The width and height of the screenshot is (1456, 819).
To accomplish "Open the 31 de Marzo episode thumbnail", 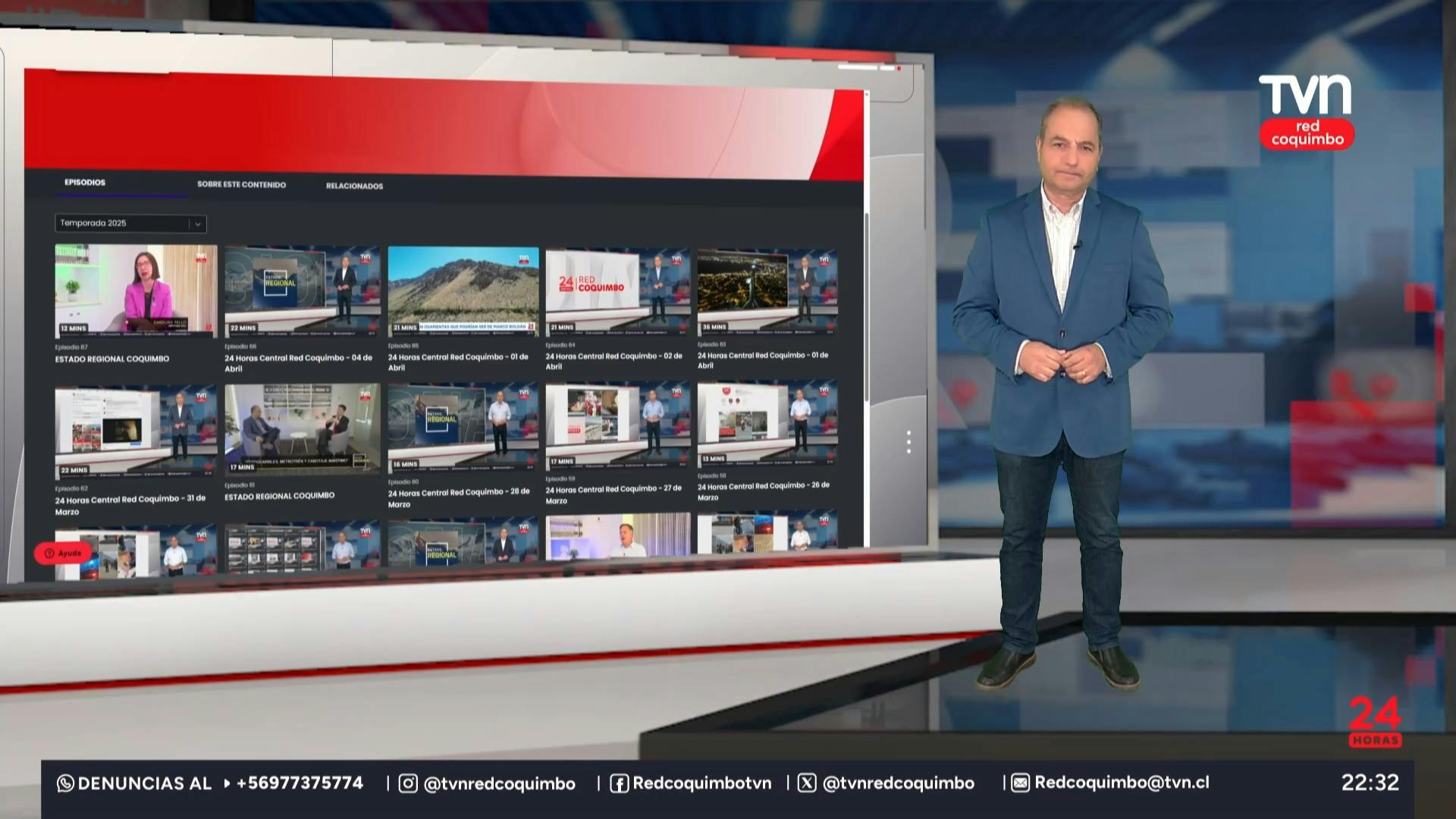I will coord(136,431).
